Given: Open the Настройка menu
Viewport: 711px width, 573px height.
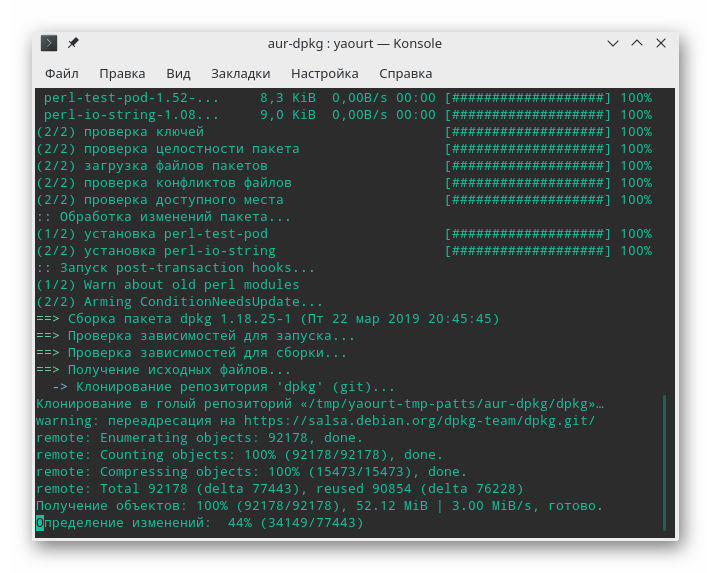Looking at the screenshot, I should [325, 74].
